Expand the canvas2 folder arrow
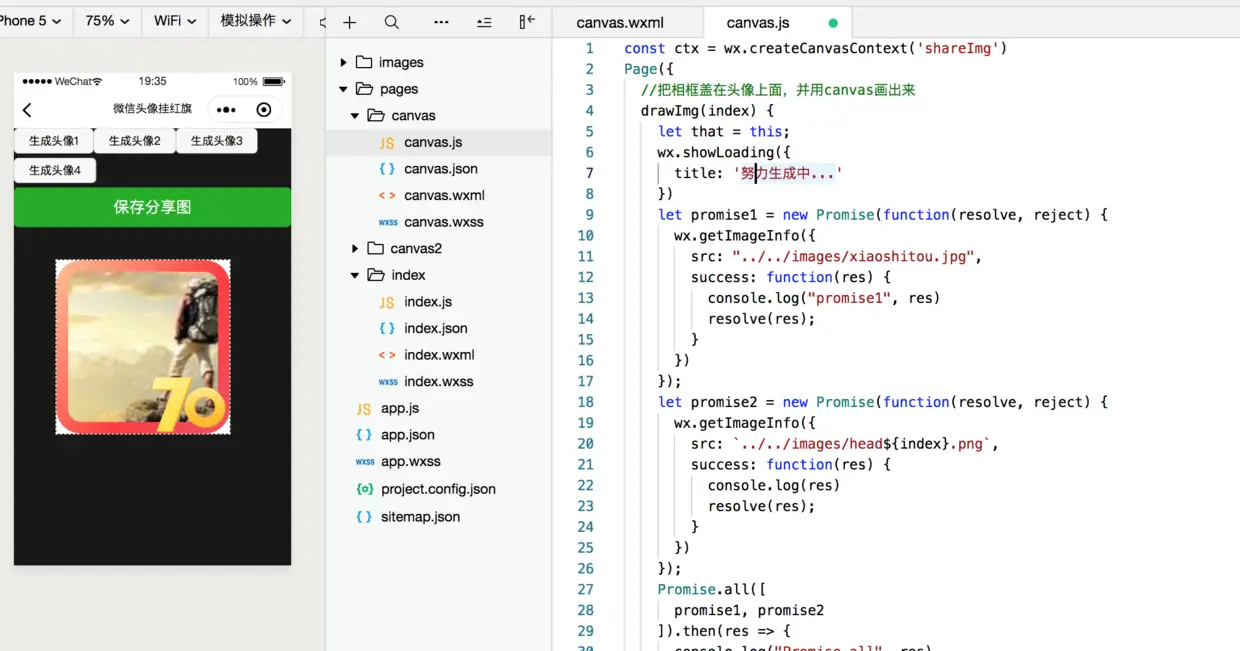 [354, 248]
